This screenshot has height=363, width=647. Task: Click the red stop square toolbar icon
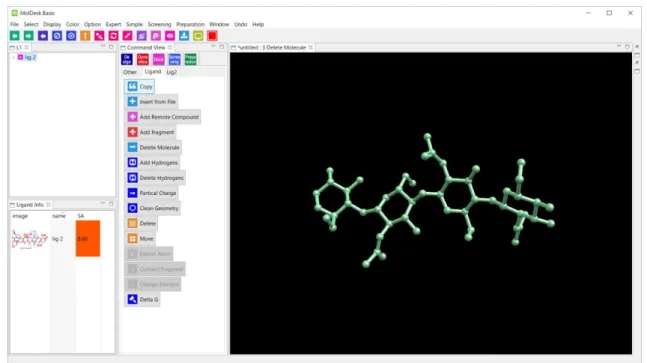(212, 36)
